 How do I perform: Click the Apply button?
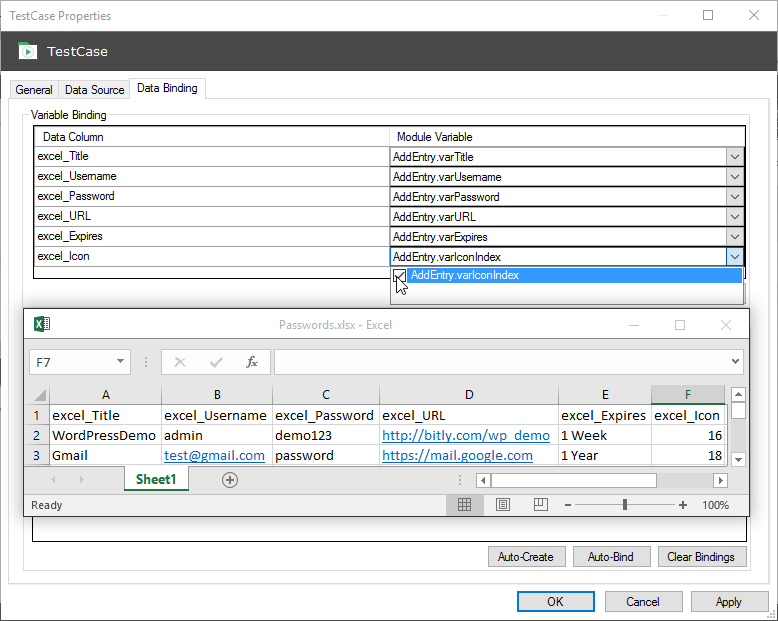[x=729, y=602]
